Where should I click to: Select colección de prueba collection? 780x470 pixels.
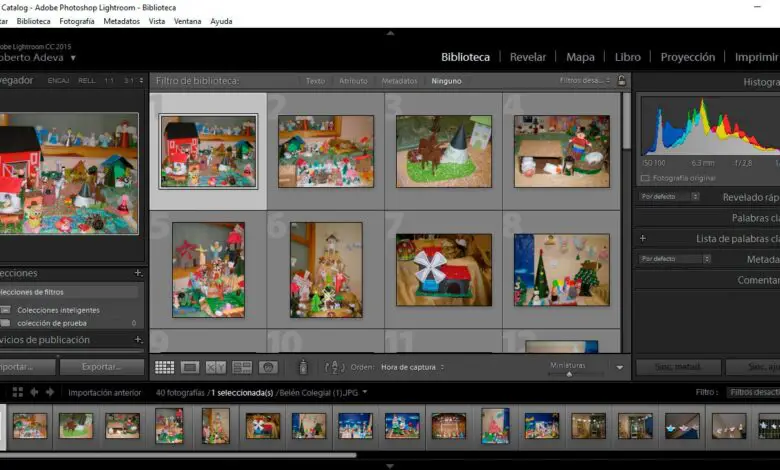52,323
